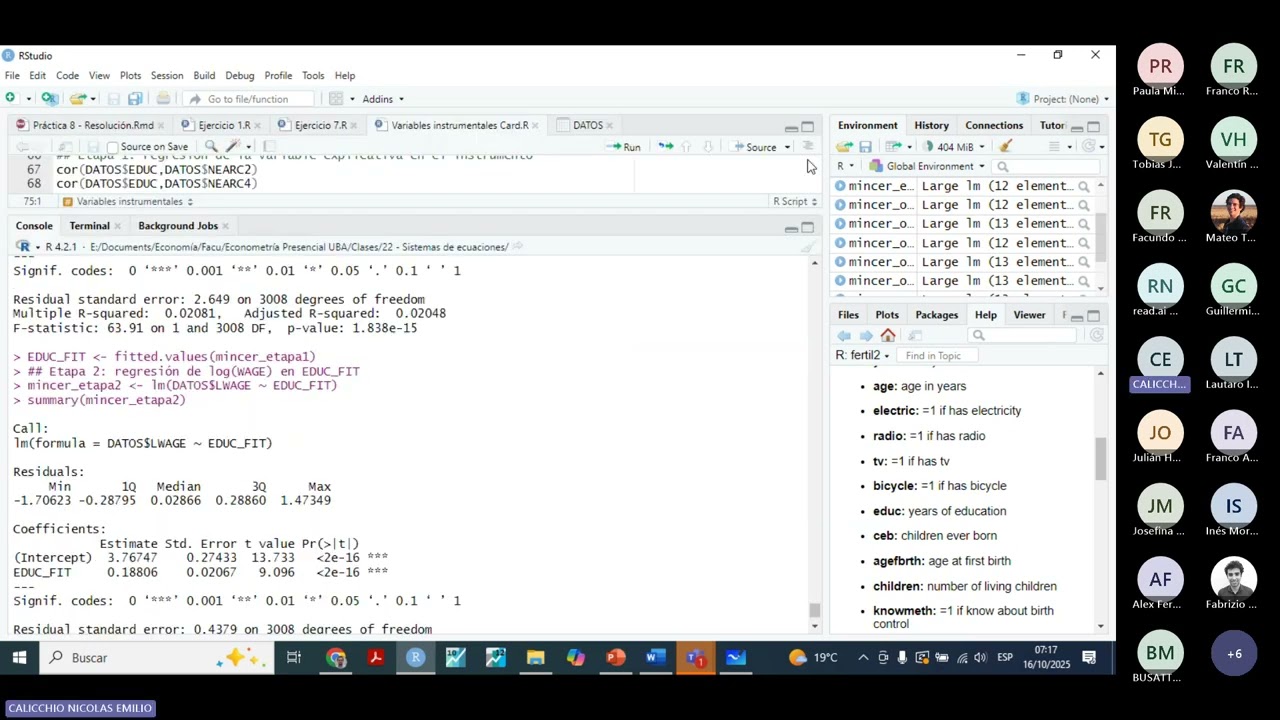Open the Source options dropdown arrow
This screenshot has height=720, width=1280.
(787, 147)
